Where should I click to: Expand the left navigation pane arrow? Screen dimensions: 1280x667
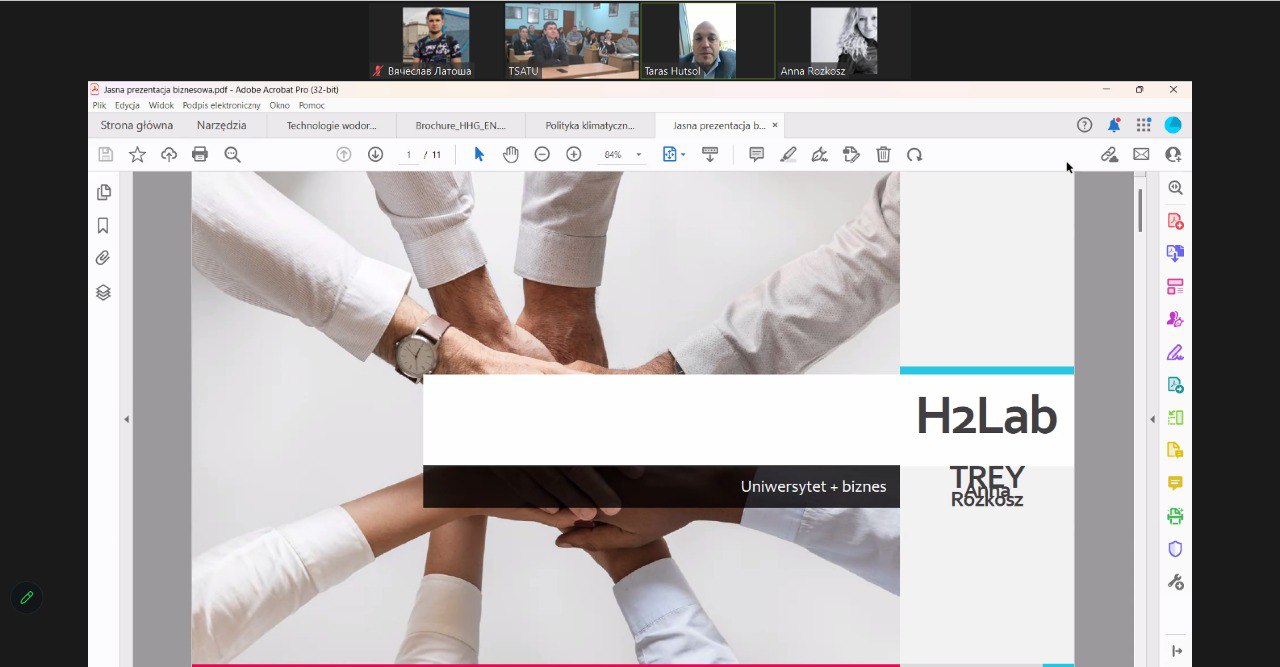pos(126,419)
